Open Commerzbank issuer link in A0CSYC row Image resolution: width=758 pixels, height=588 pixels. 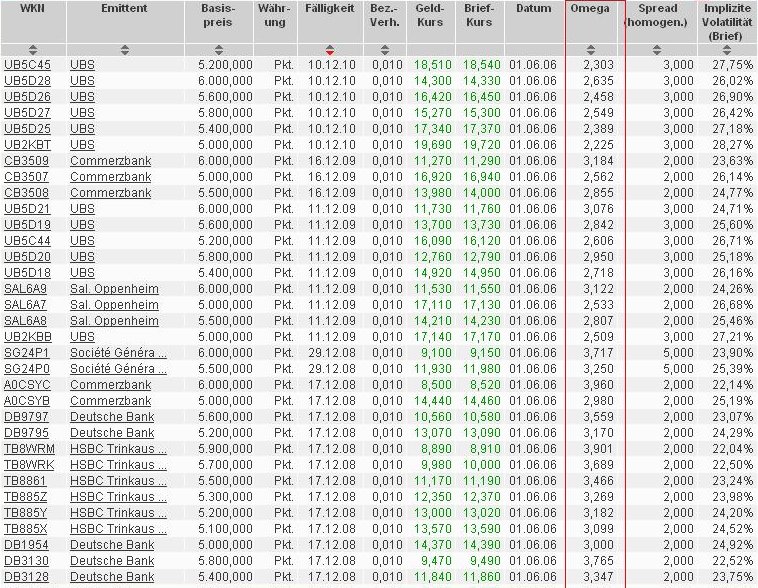[x=110, y=384]
